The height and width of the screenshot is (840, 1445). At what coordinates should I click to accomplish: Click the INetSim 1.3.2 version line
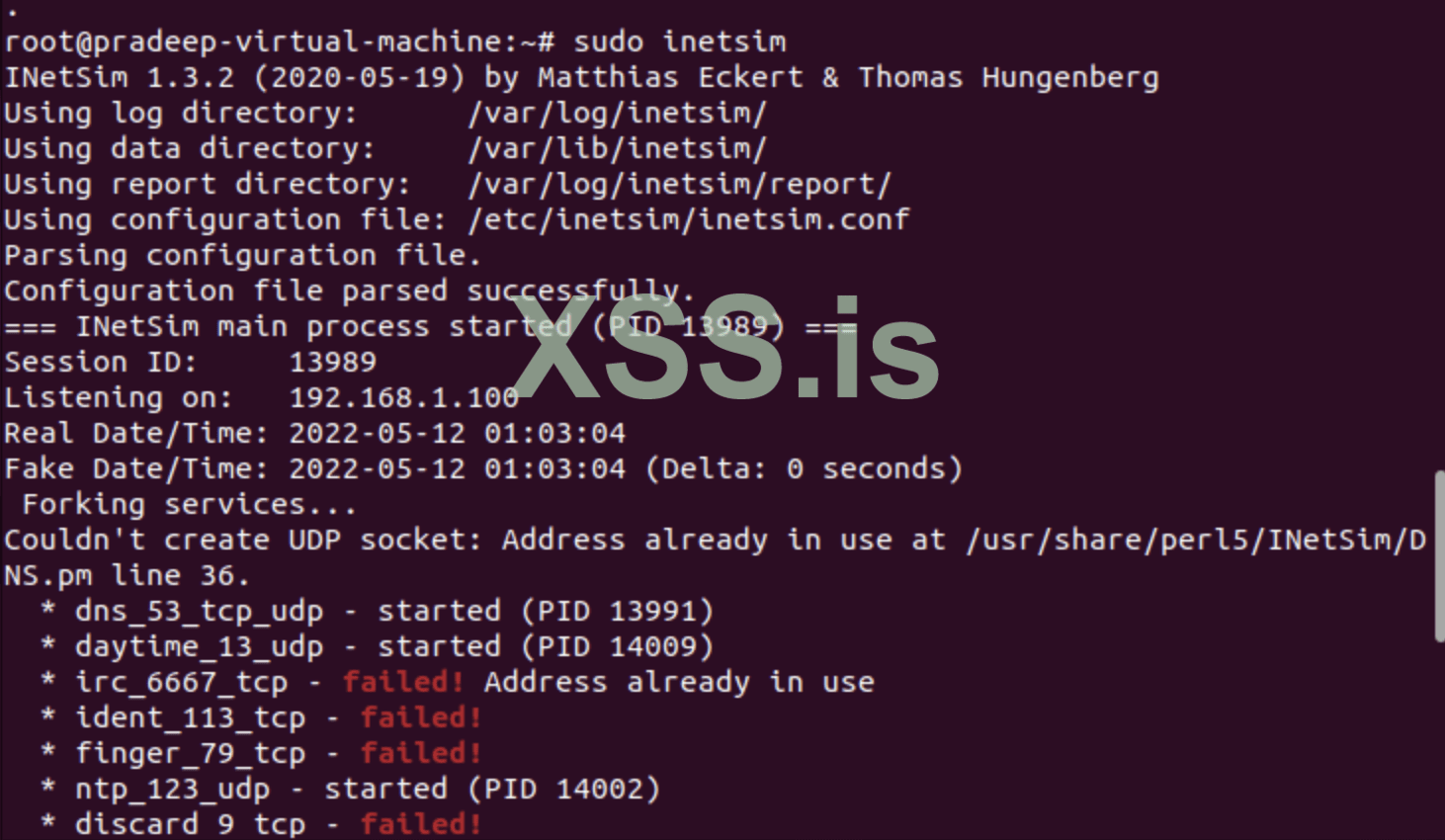(580, 77)
